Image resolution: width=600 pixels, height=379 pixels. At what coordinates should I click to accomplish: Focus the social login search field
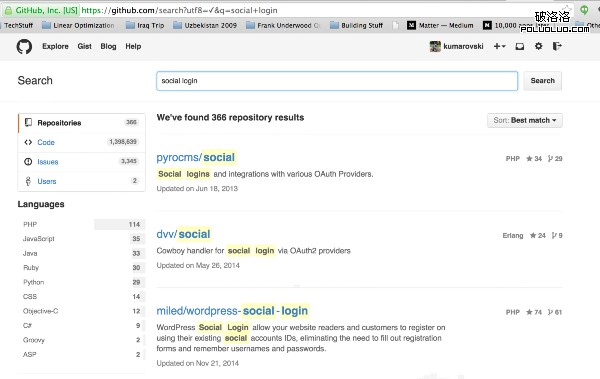tap(337, 81)
